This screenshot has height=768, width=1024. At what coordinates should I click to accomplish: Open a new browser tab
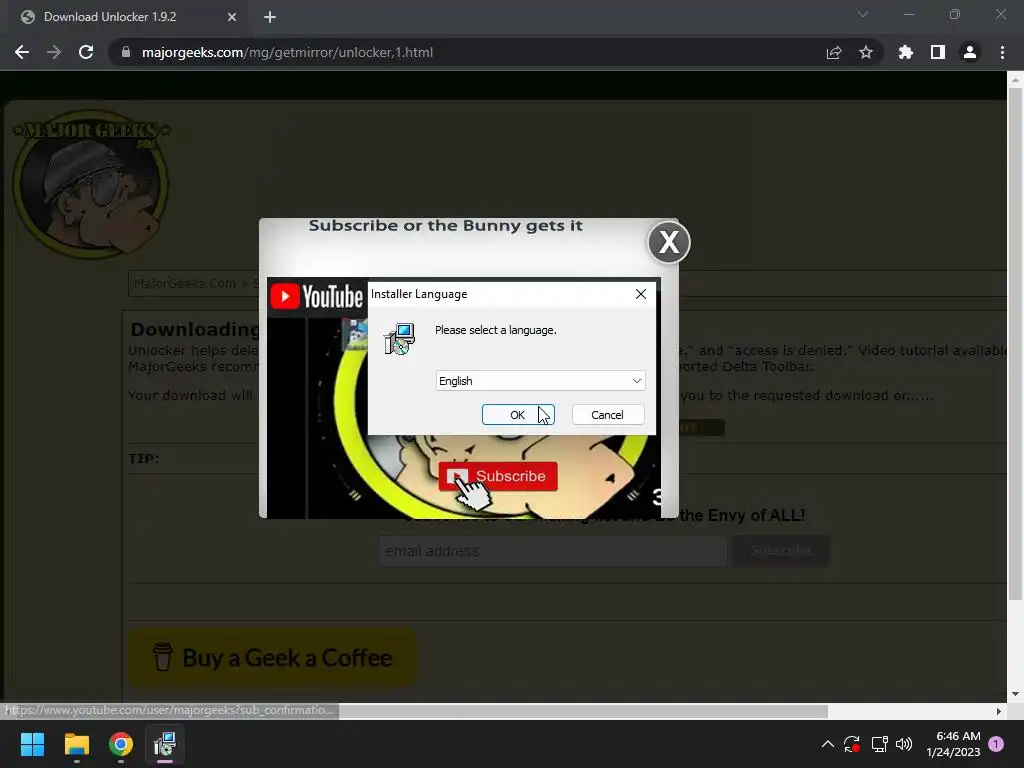pyautogui.click(x=270, y=17)
